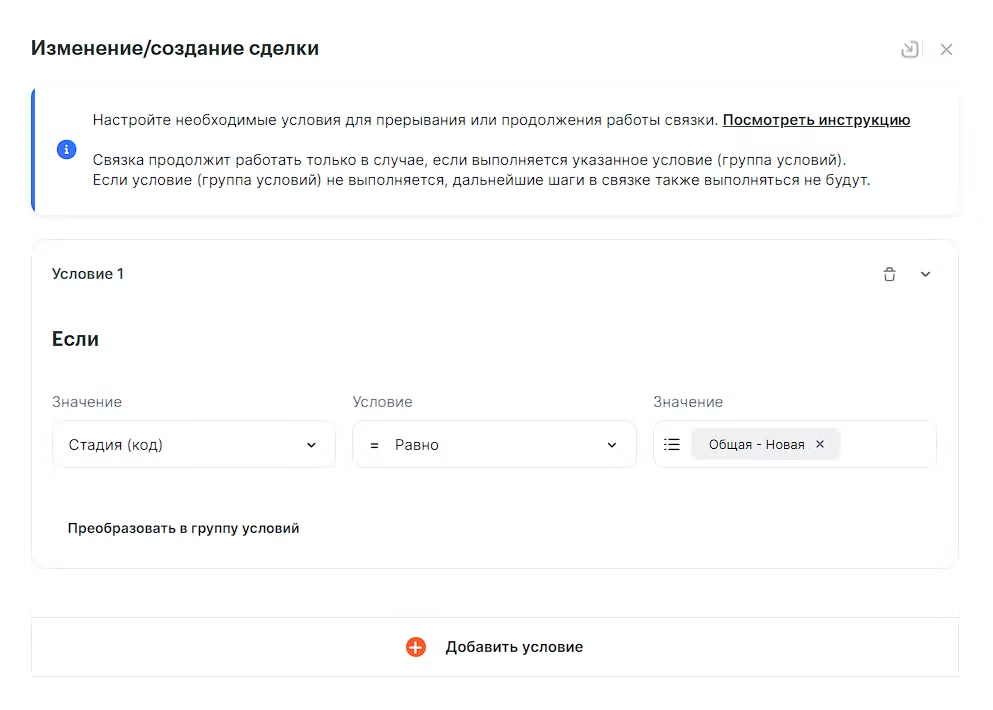Open the Посмотреть инструкцию link
Viewport: 993px width, 710px height.
[816, 120]
